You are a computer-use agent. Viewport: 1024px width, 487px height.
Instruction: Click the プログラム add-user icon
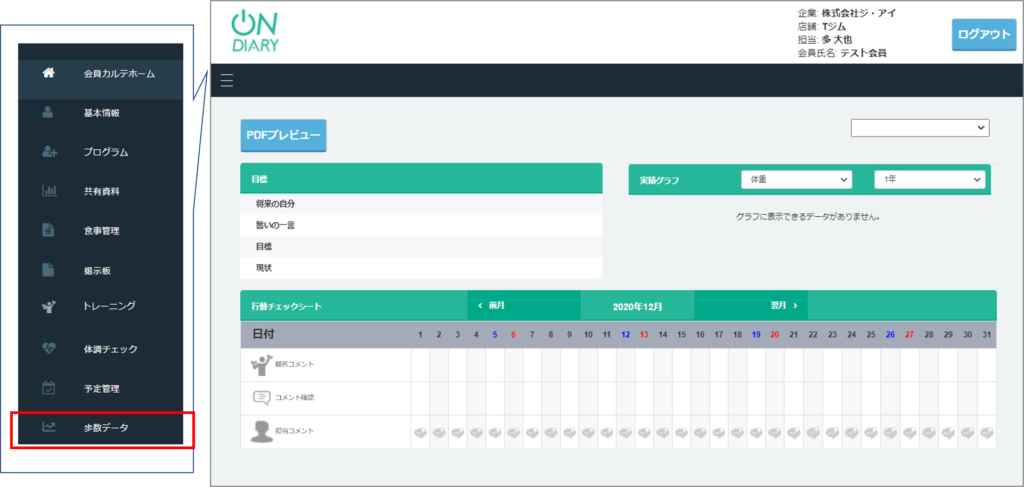[x=48, y=152]
